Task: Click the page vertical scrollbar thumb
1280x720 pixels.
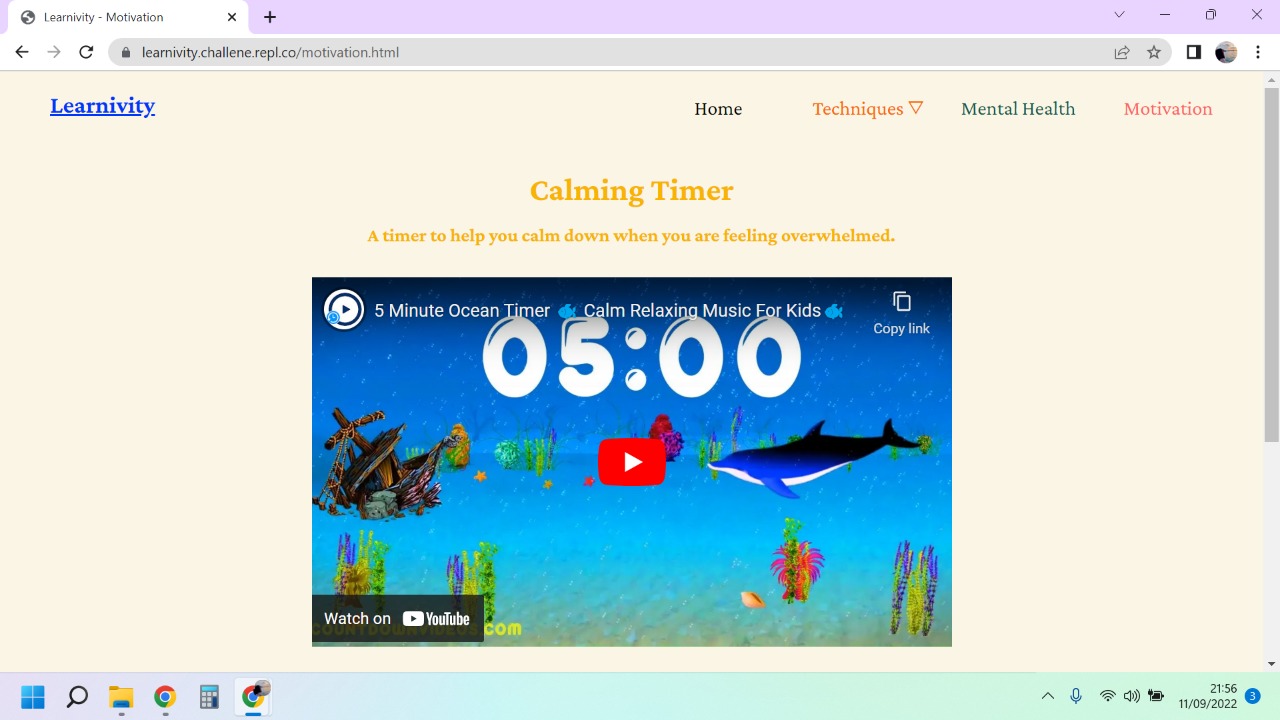Action: point(1272,265)
